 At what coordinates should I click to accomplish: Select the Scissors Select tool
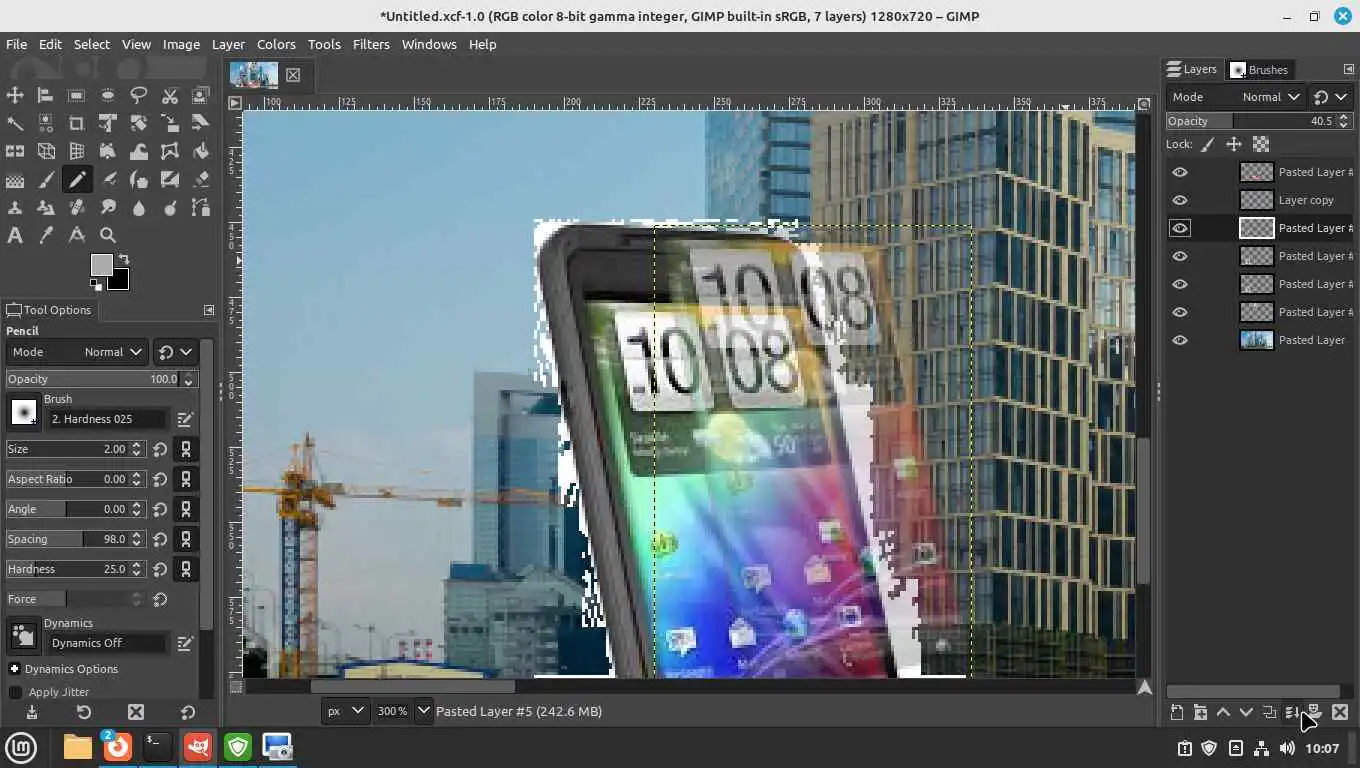169,95
